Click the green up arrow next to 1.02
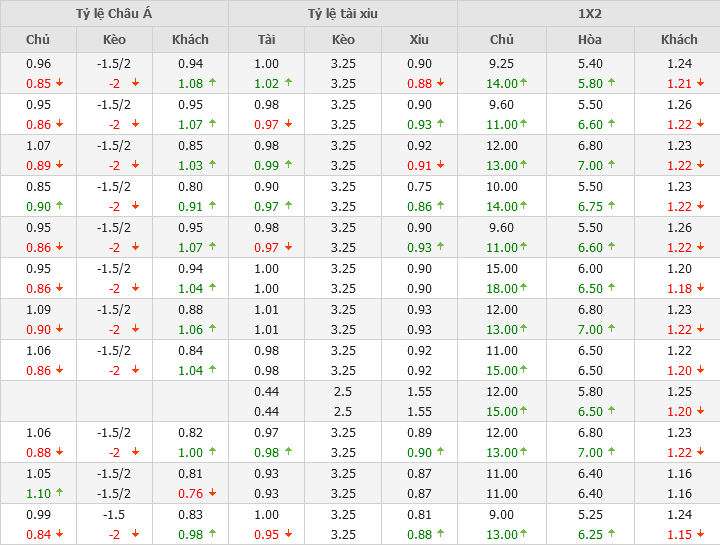 288,83
